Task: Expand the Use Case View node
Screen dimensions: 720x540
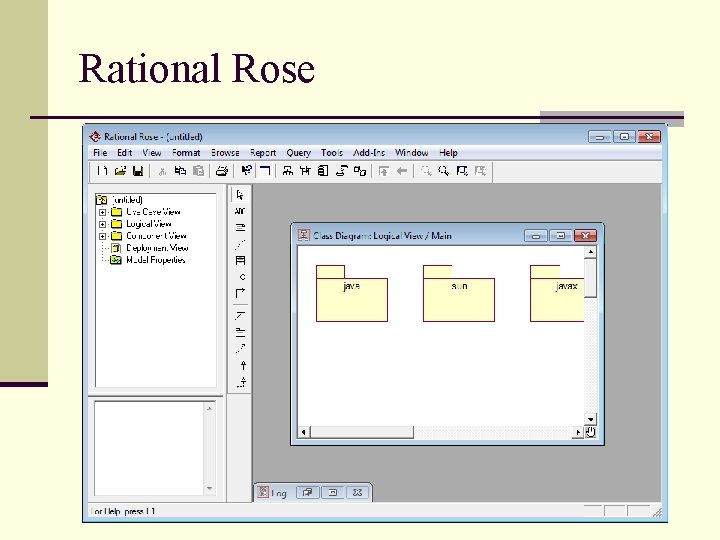Action: click(x=102, y=212)
